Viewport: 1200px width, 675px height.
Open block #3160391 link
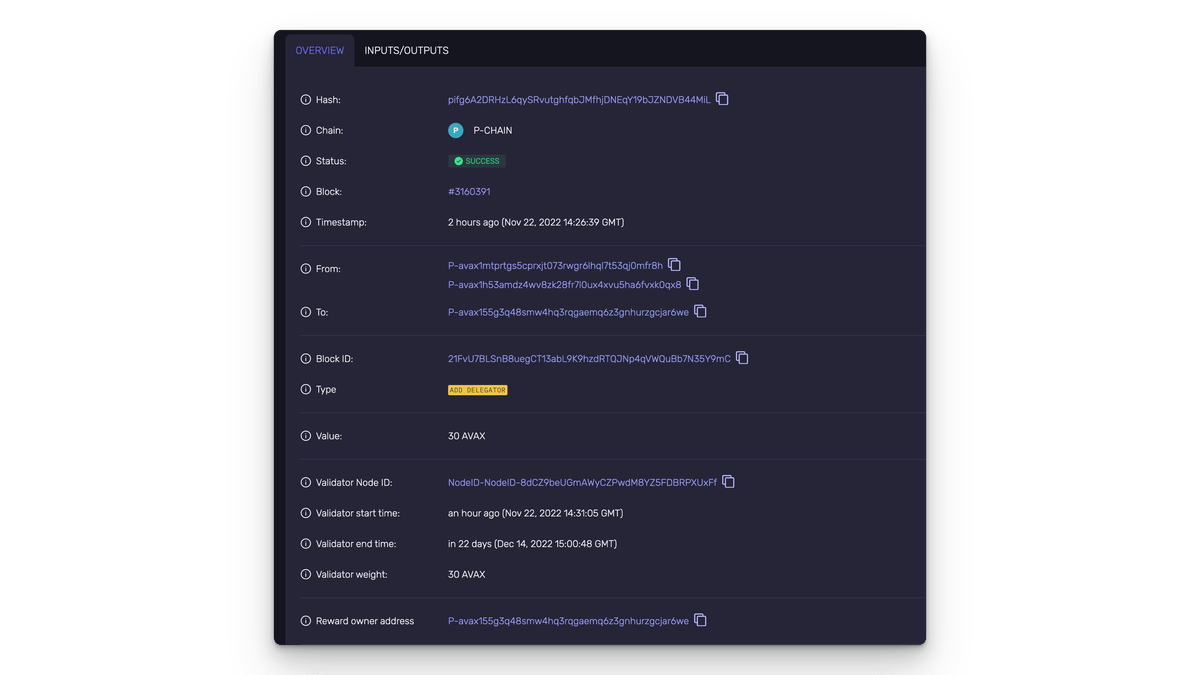click(x=469, y=192)
